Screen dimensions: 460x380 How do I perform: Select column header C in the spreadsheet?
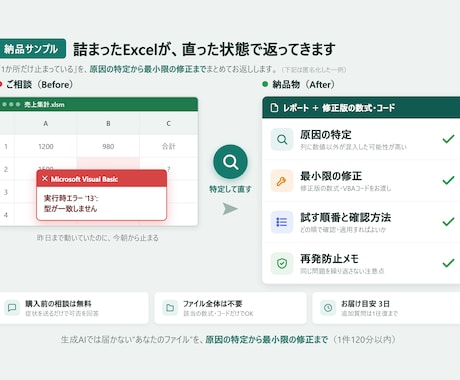[169, 123]
